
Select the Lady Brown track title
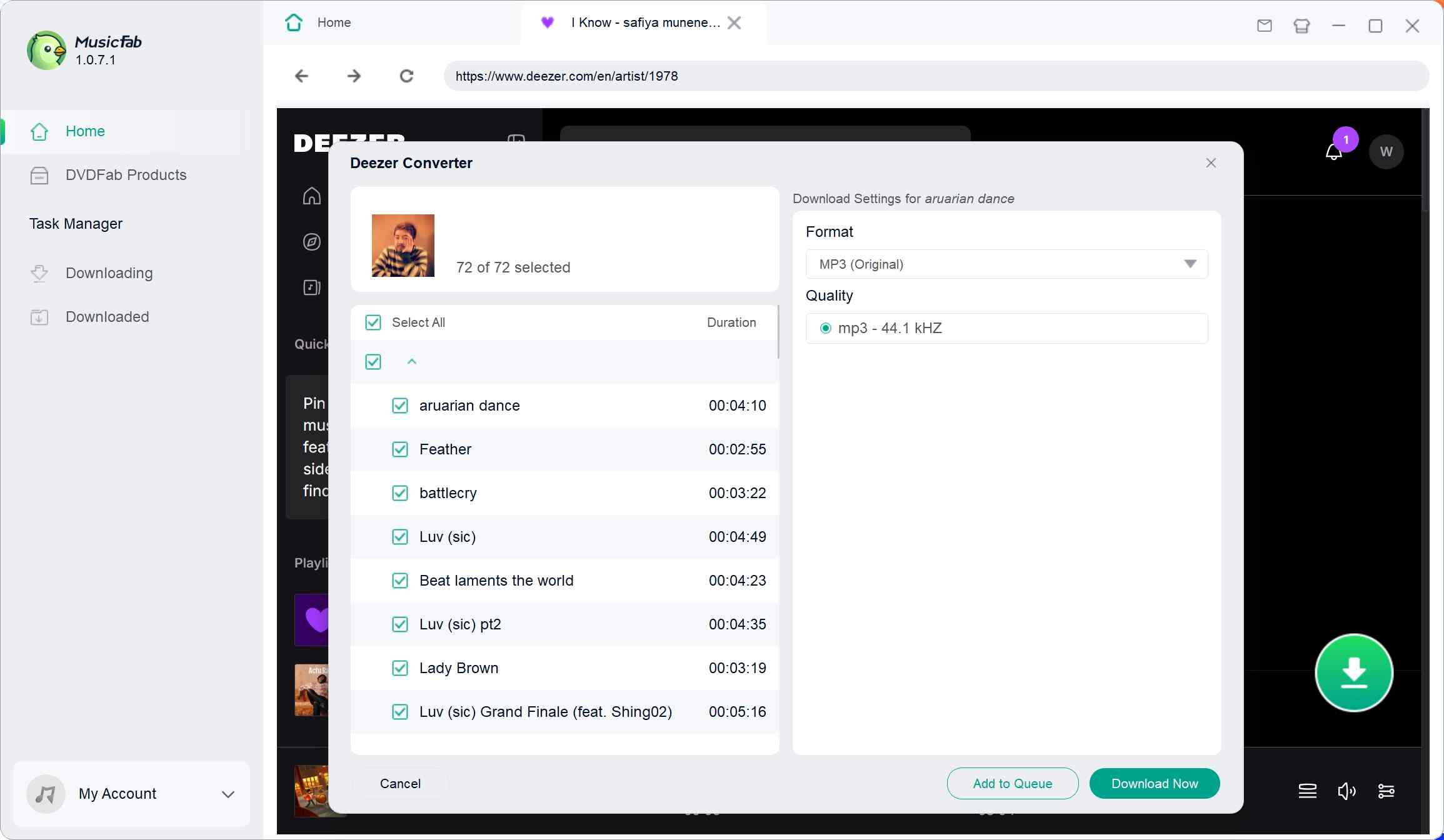[x=459, y=668]
